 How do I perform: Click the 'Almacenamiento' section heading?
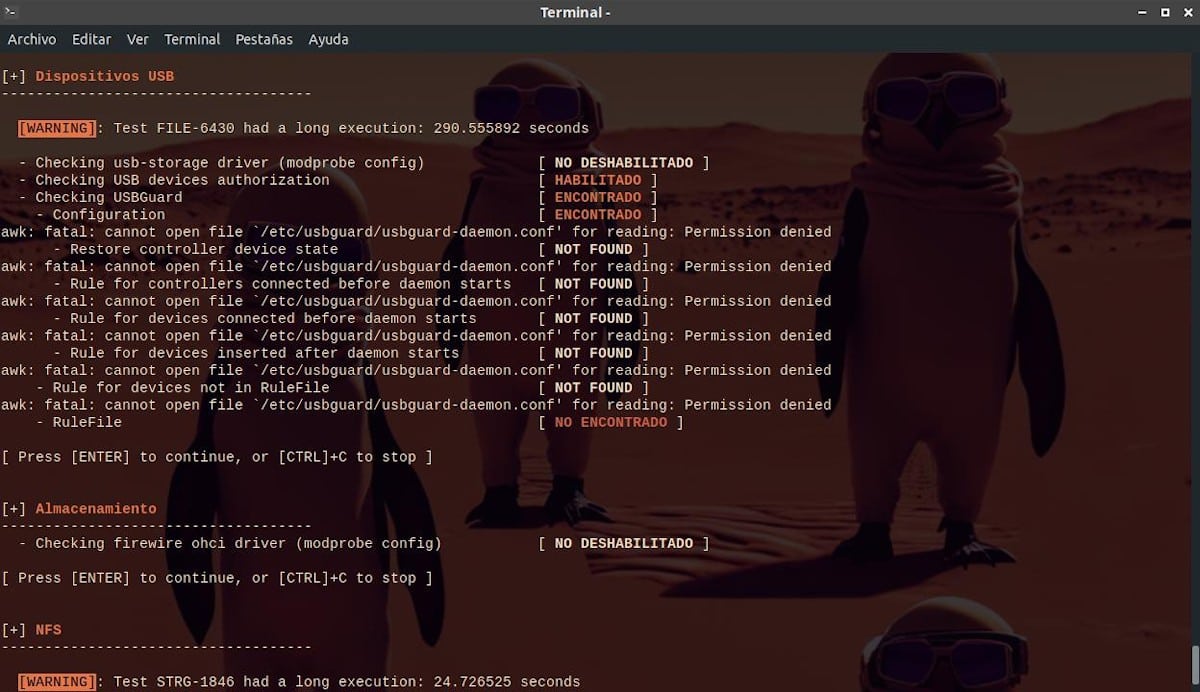point(96,509)
